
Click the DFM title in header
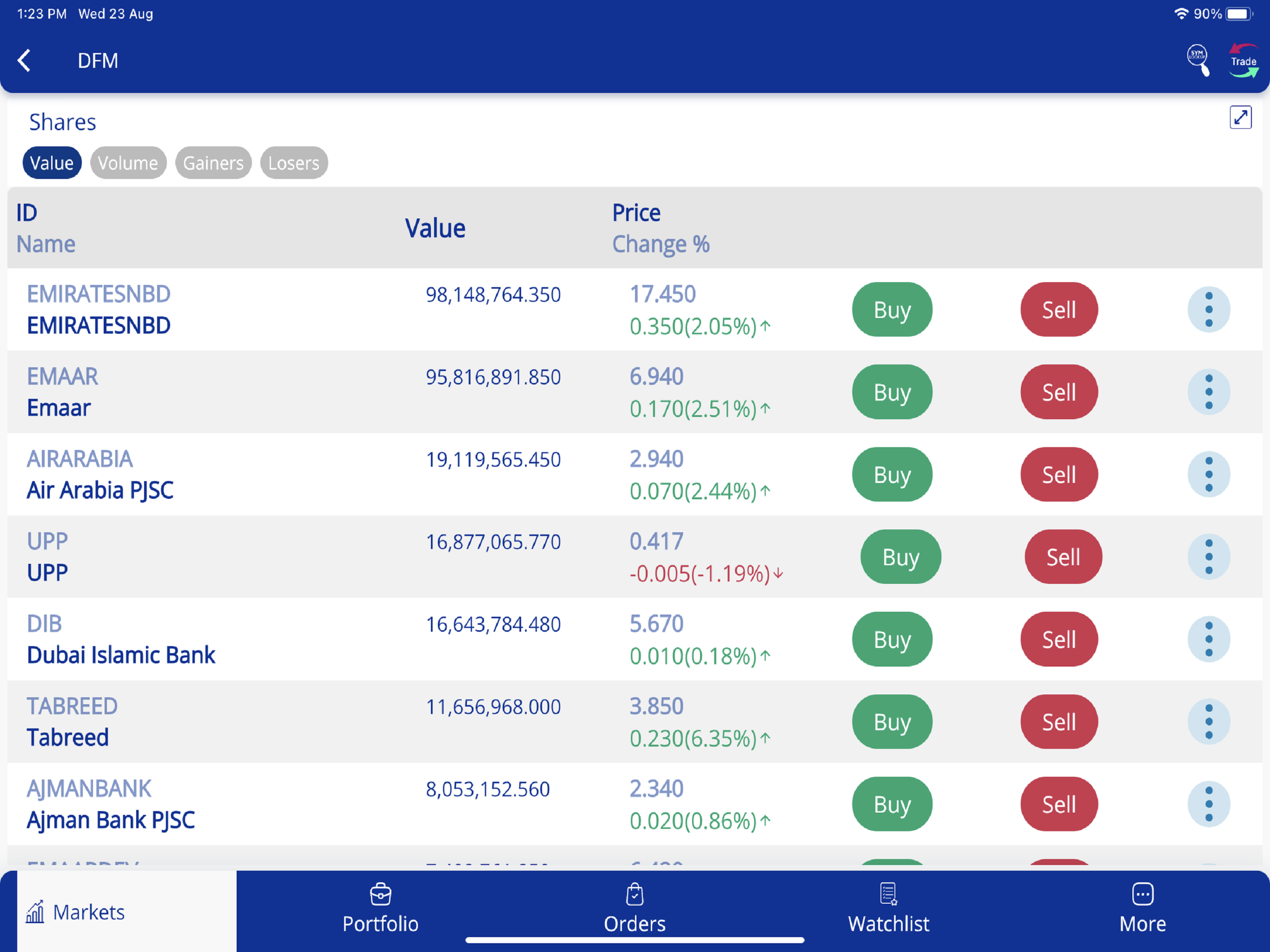click(x=98, y=60)
